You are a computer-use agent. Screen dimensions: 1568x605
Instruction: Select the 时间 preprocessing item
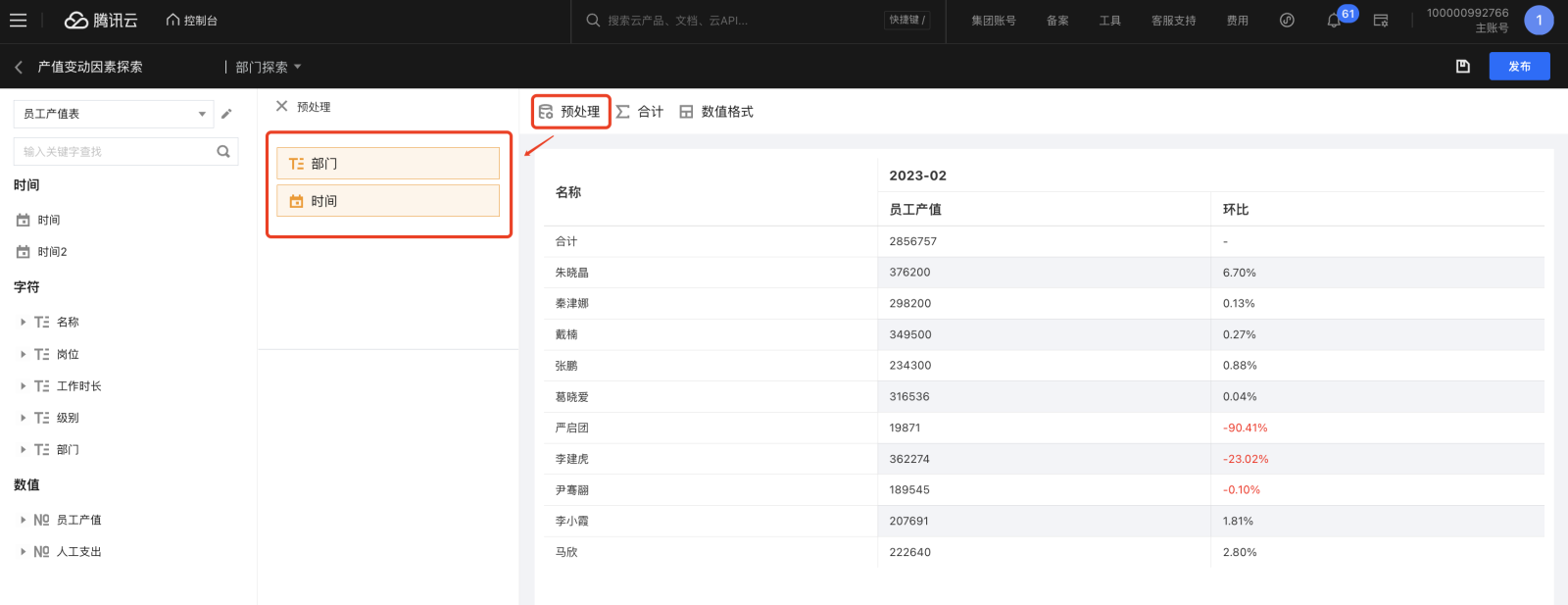[x=388, y=201]
